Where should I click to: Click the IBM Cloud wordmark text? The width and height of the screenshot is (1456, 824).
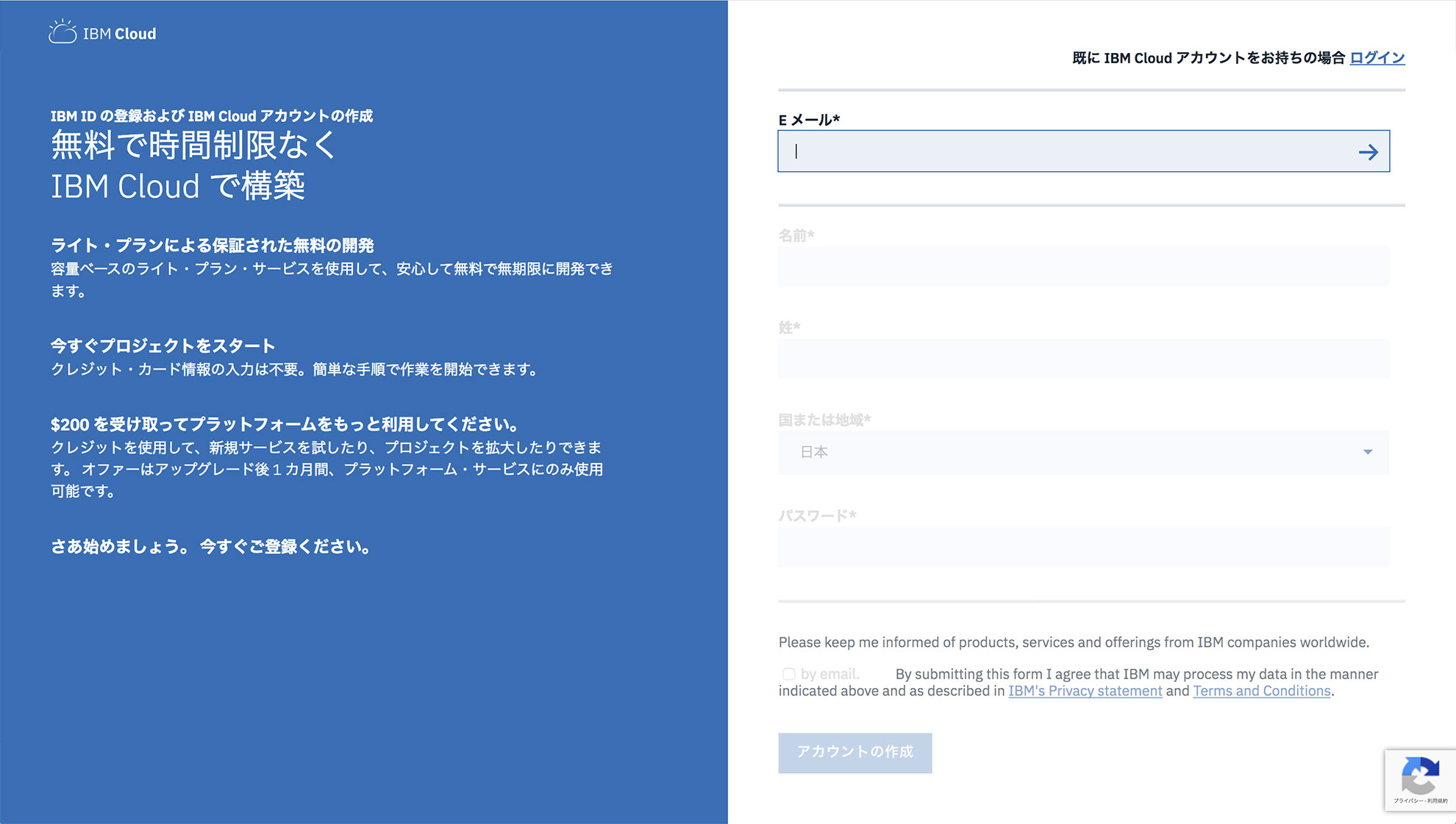(119, 34)
